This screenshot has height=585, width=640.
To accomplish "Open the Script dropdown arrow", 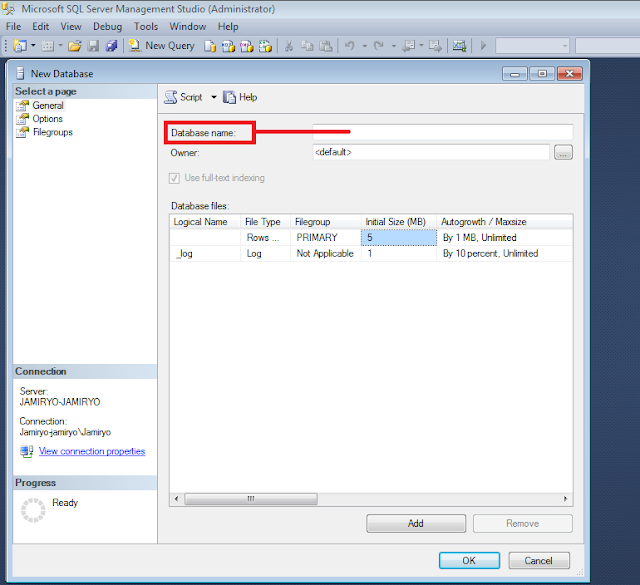I will (x=213, y=97).
